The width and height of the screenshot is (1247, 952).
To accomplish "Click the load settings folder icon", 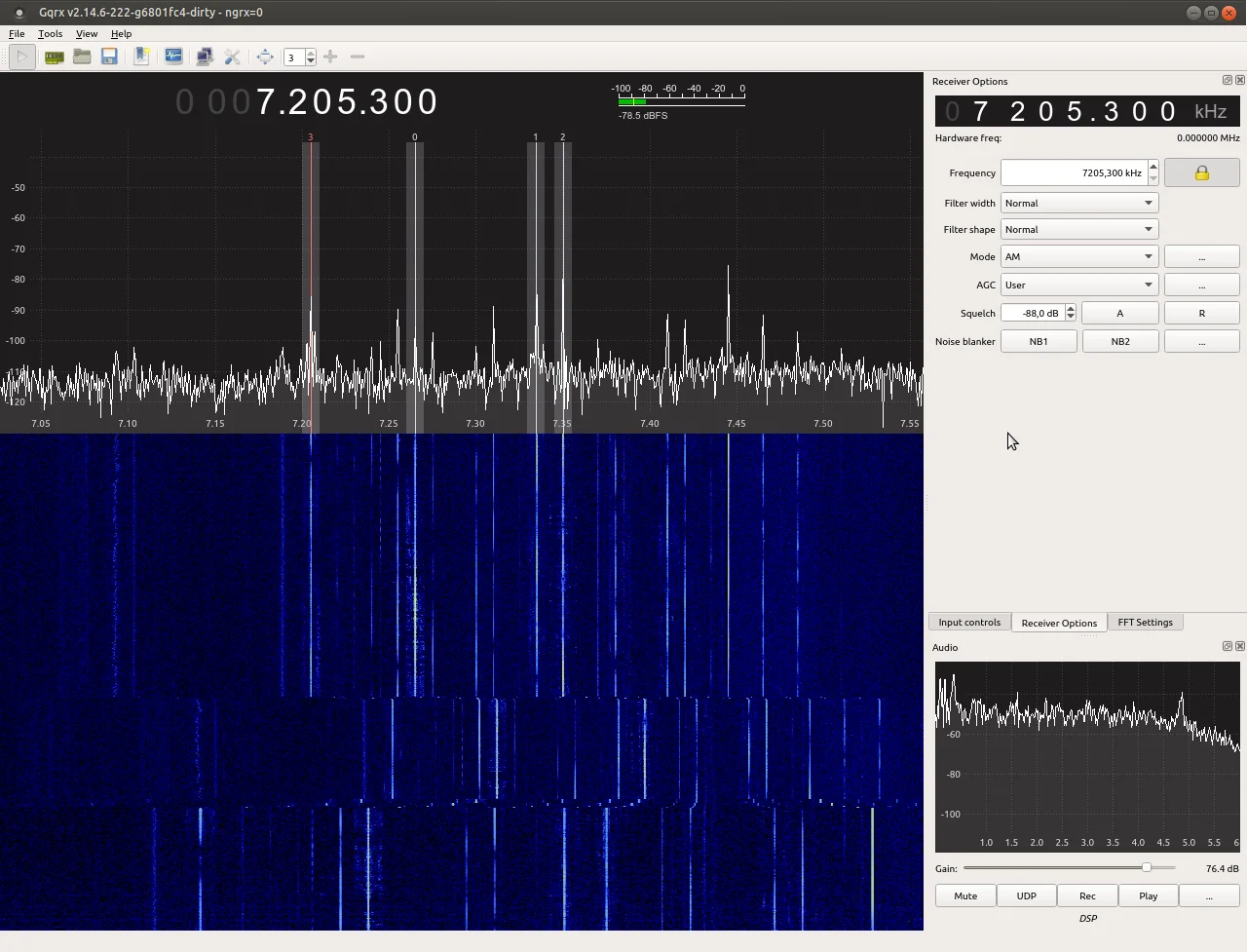I will pyautogui.click(x=82, y=57).
